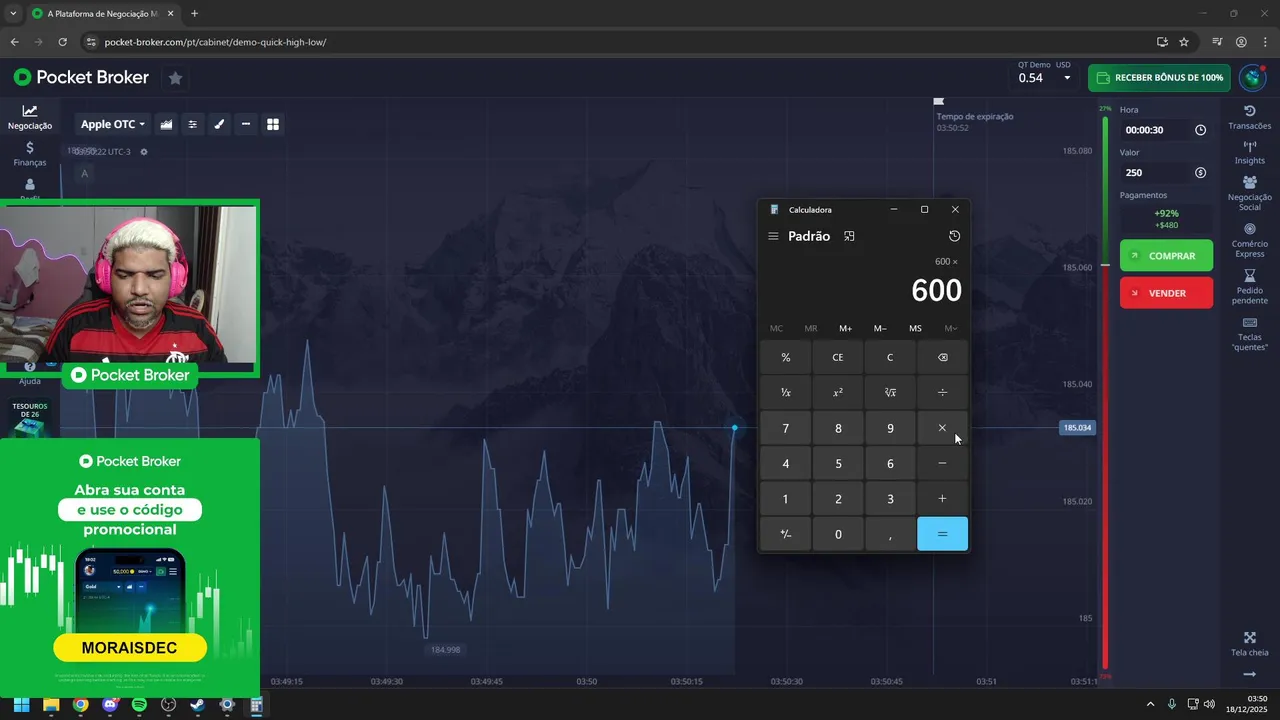Image resolution: width=1280 pixels, height=720 pixels.
Task: Open Discord from the taskbar
Action: pos(110,705)
